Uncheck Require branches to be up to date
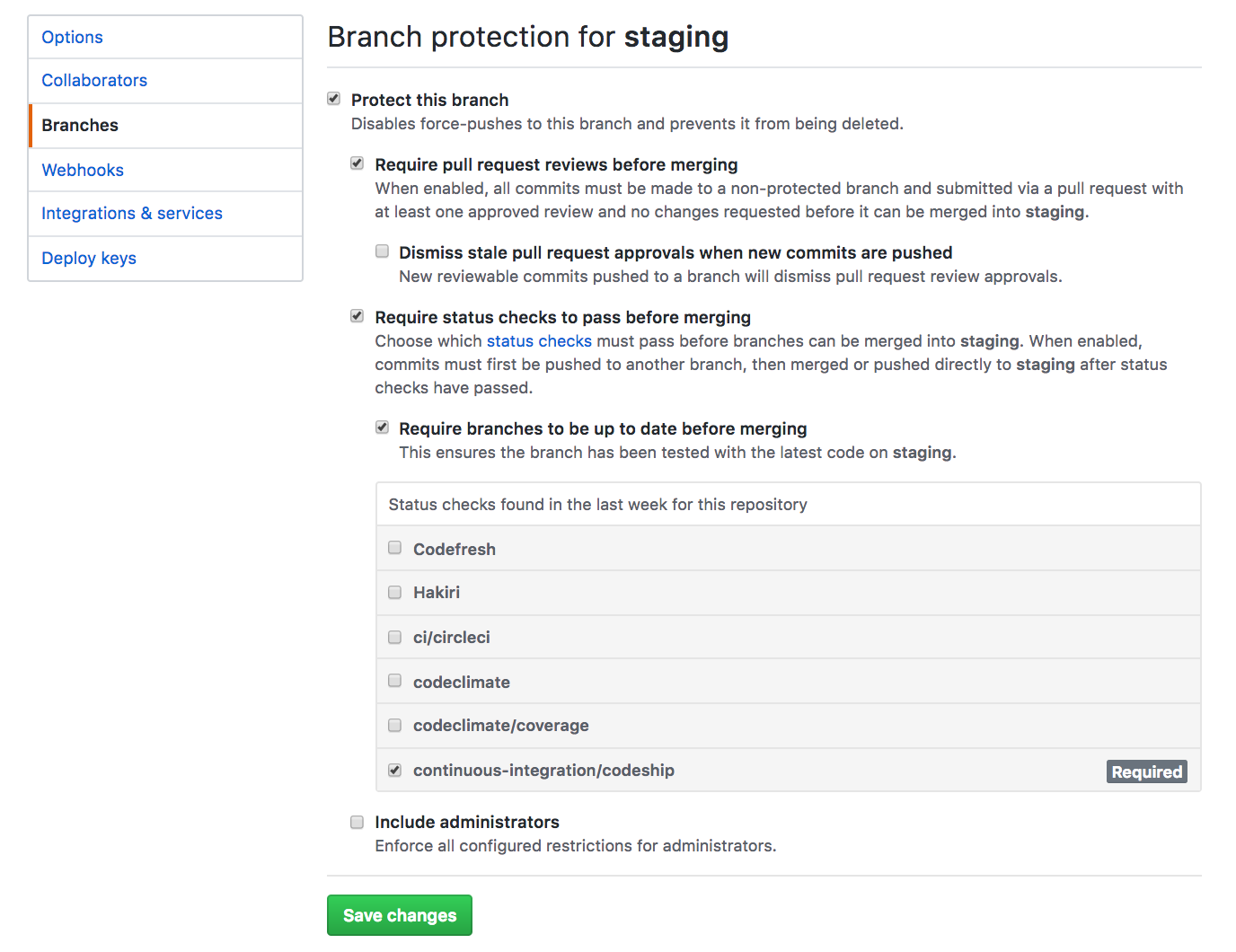The width and height of the screenshot is (1236, 952). [382, 428]
